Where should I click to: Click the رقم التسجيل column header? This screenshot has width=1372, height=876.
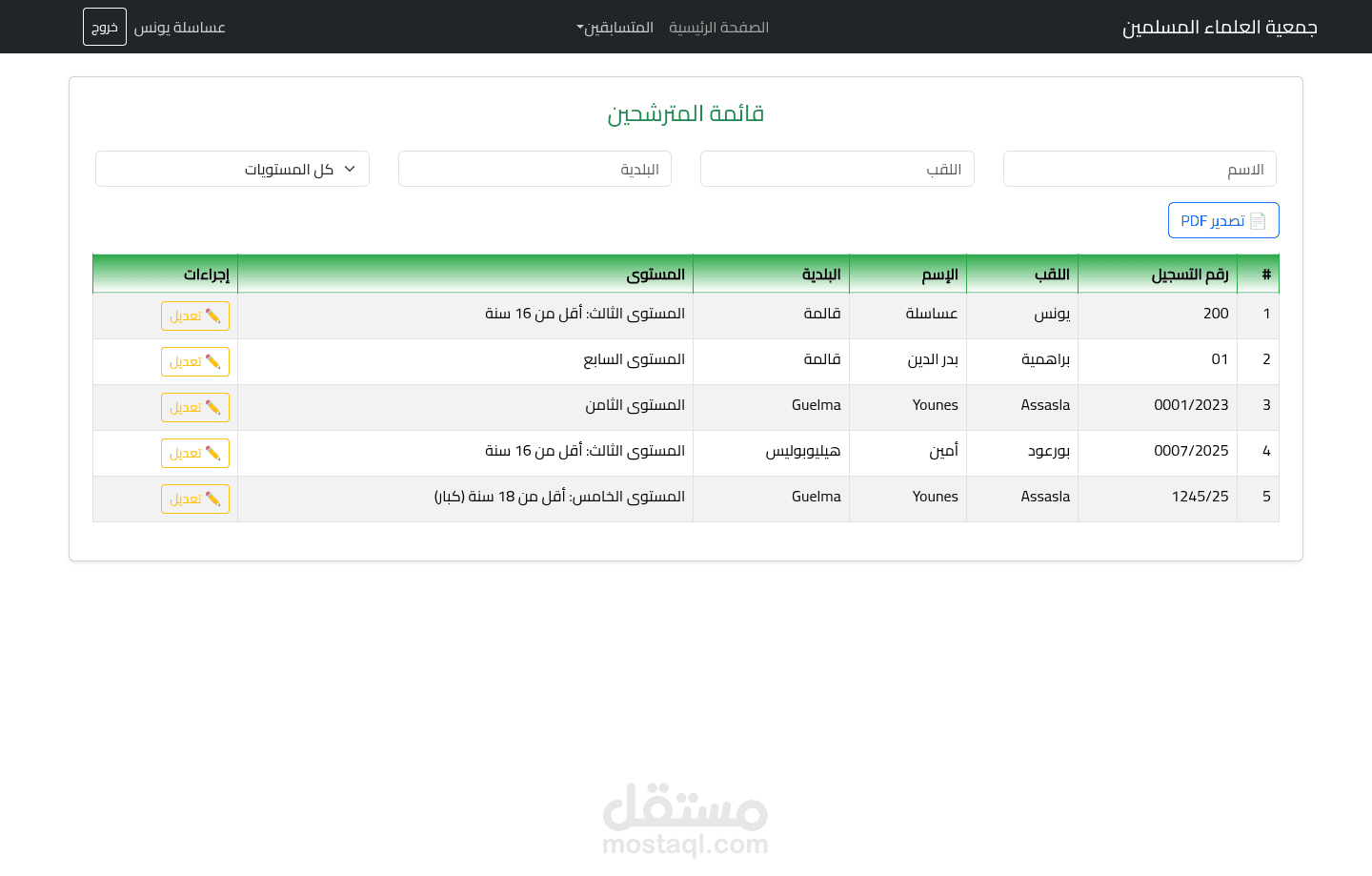click(1158, 275)
